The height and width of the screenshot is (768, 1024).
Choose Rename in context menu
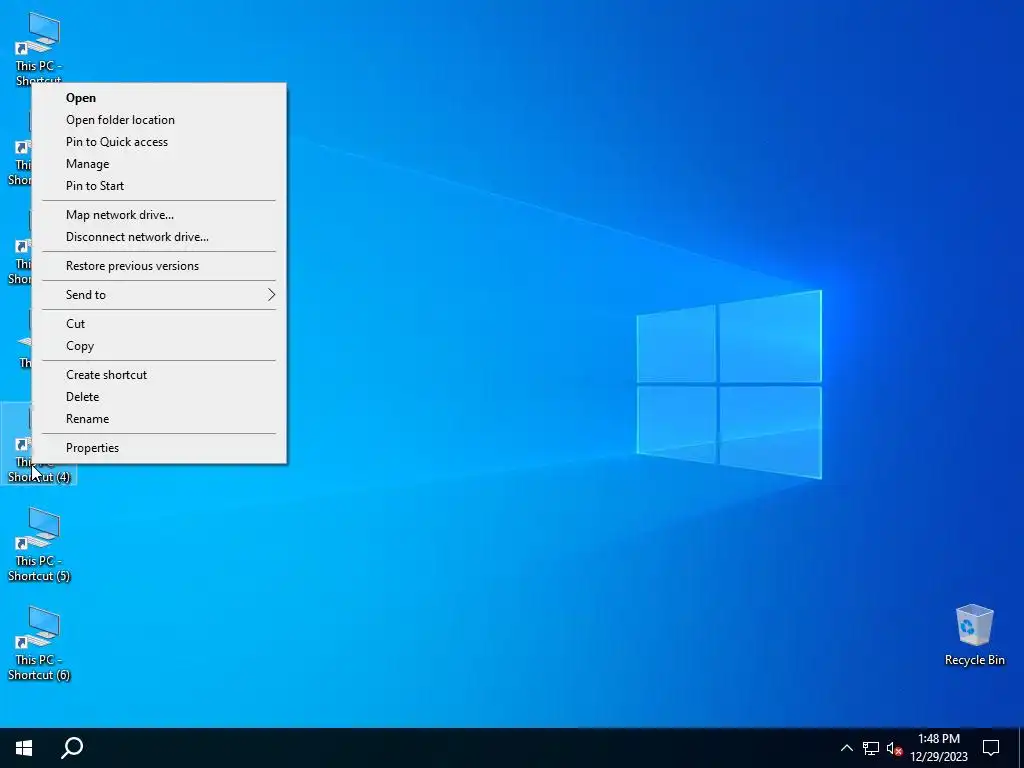(159, 419)
